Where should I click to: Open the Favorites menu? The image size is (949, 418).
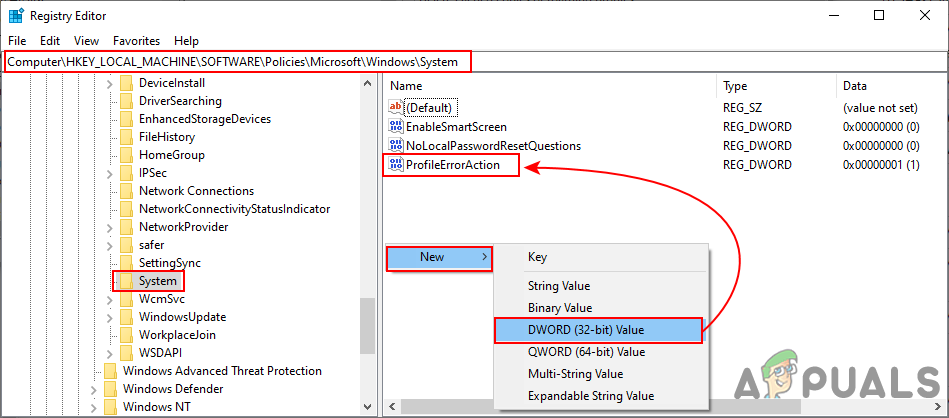[x=136, y=41]
